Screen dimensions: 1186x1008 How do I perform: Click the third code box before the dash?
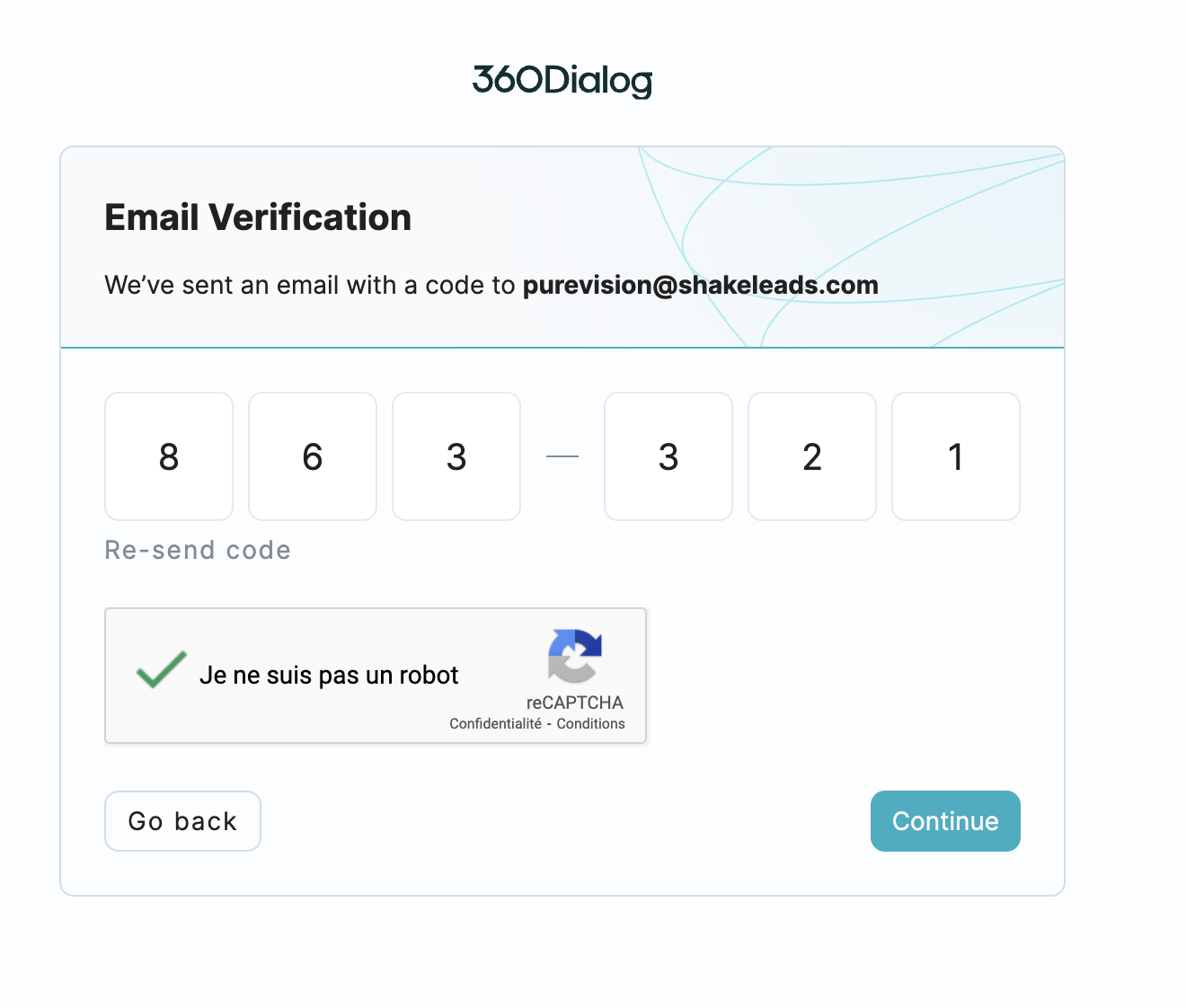(456, 456)
